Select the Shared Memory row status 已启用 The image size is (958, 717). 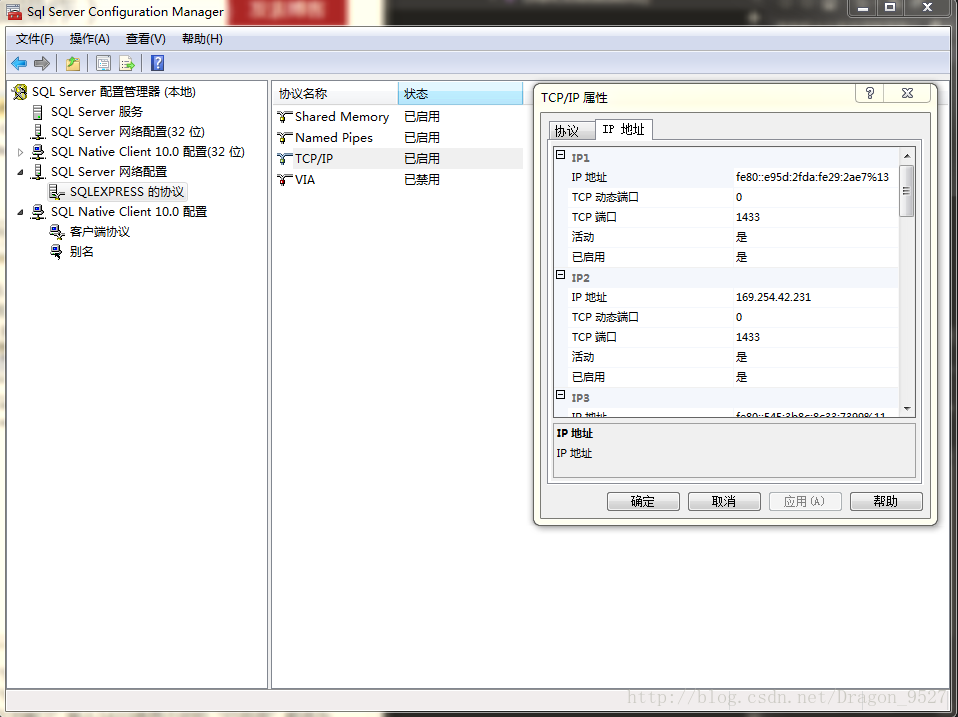click(x=422, y=117)
